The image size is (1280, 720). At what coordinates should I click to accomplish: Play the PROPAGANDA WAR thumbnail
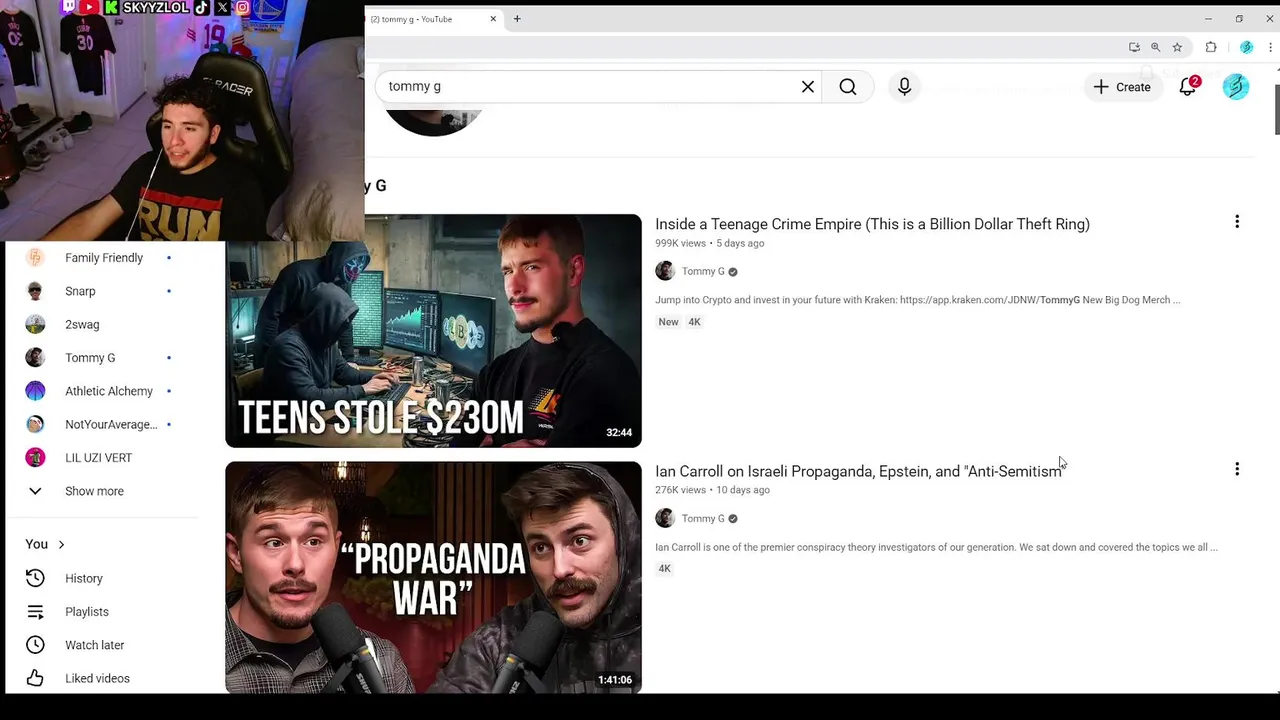pos(433,577)
